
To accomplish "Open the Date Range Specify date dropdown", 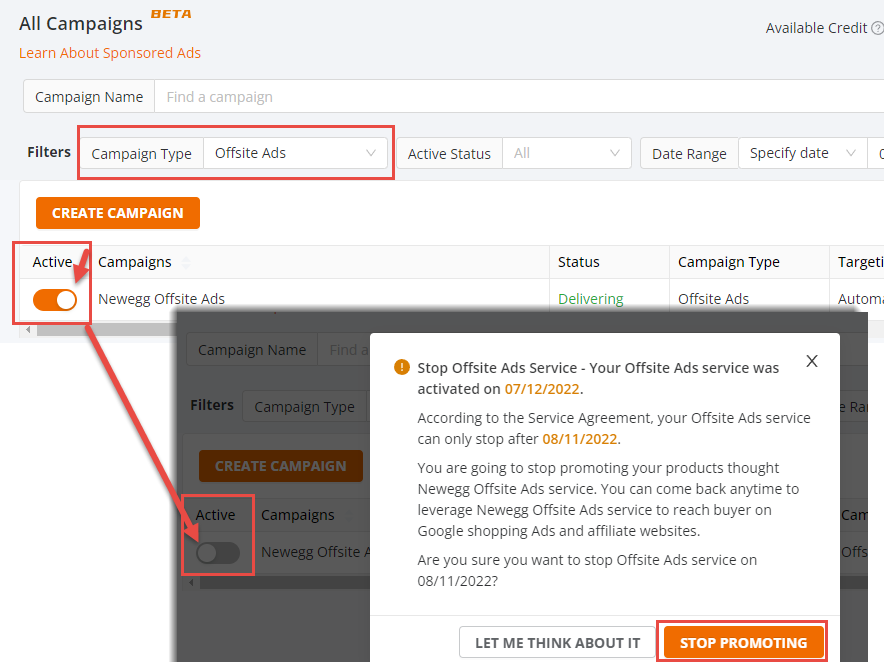I will pyautogui.click(x=802, y=153).
